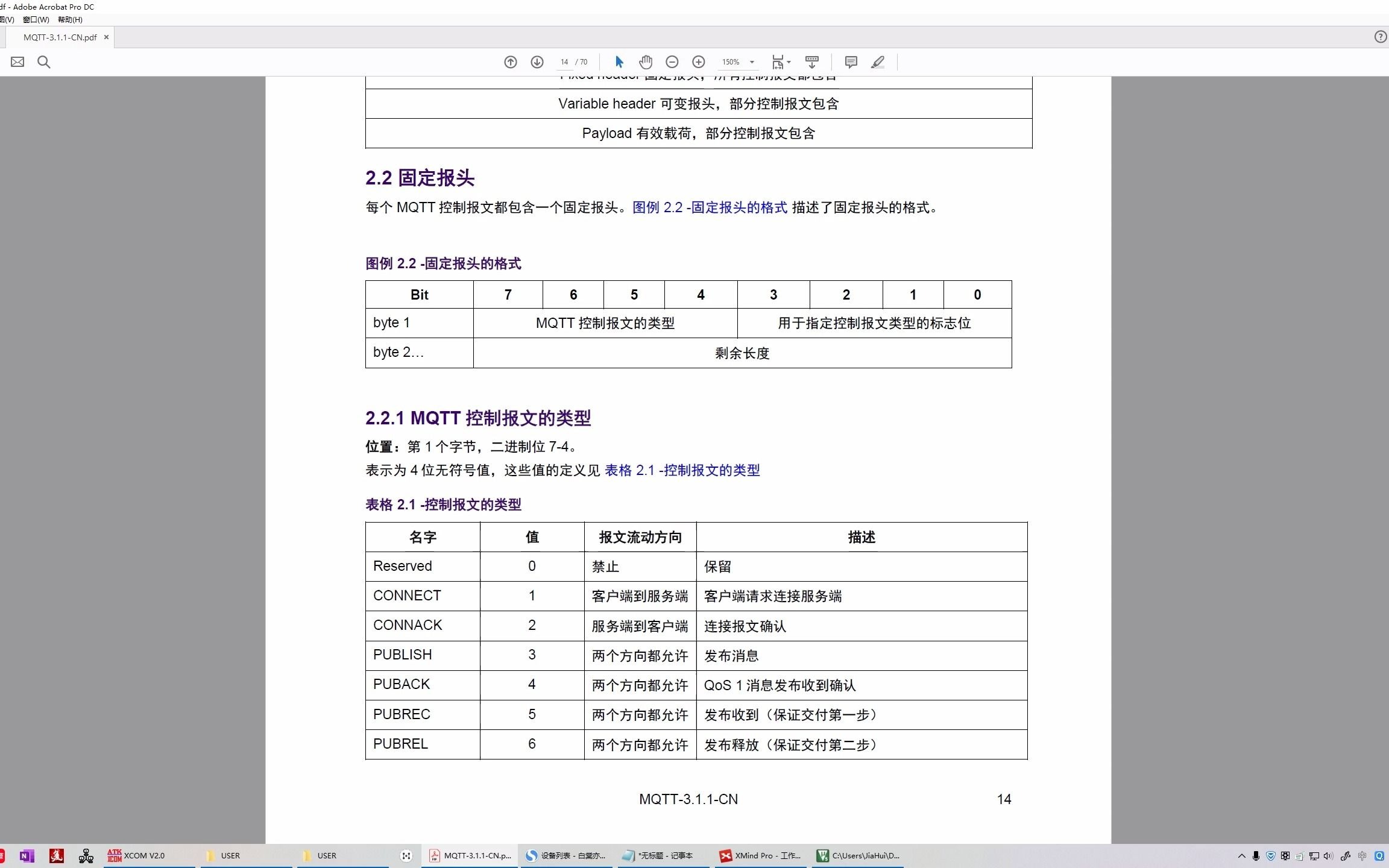Select the MQTT-3.1.1-CN.pdf document tab

(60, 37)
